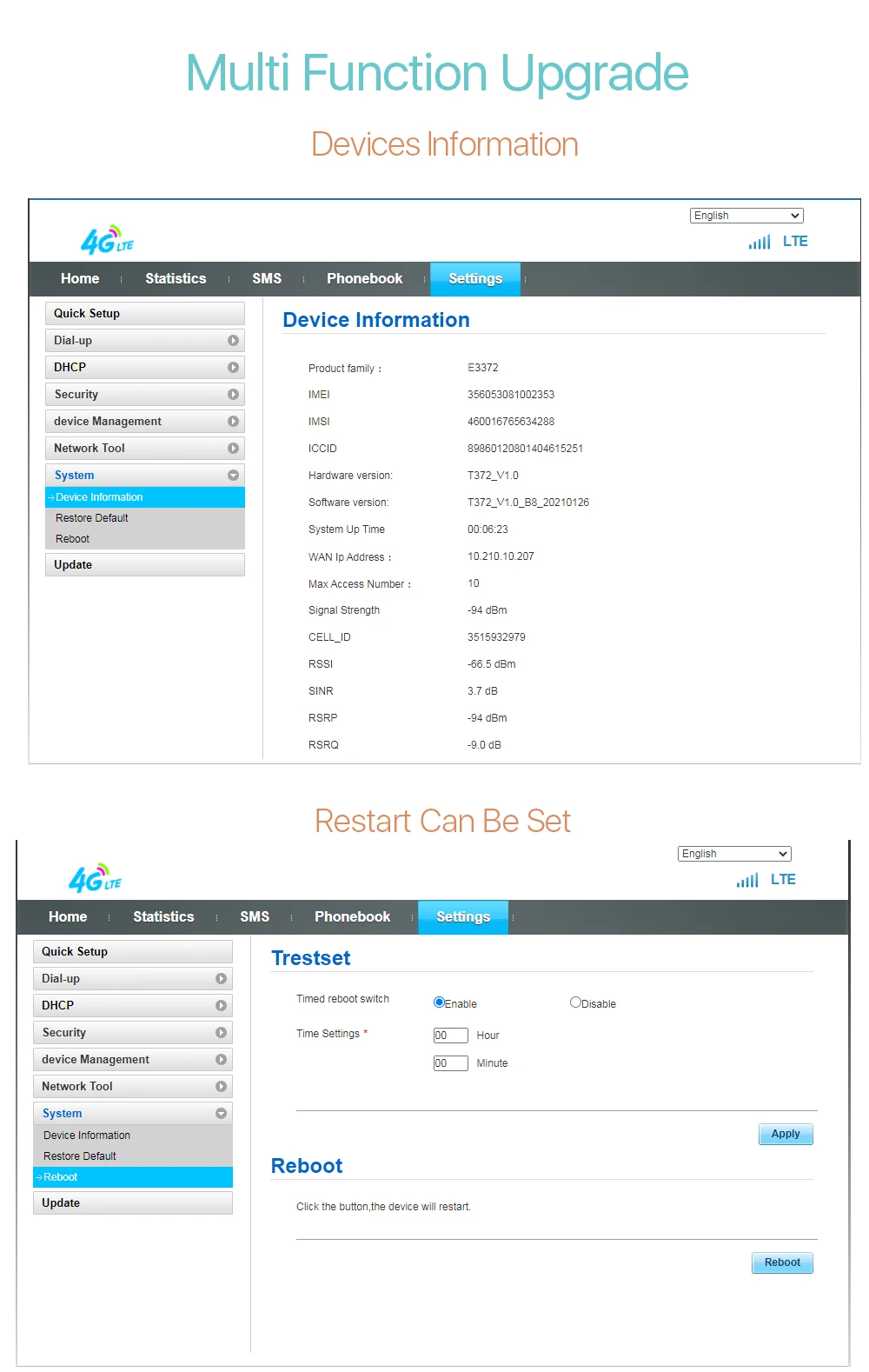869x1372 pixels.
Task: Click the 4G LTE logo in top panel
Action: click(107, 240)
